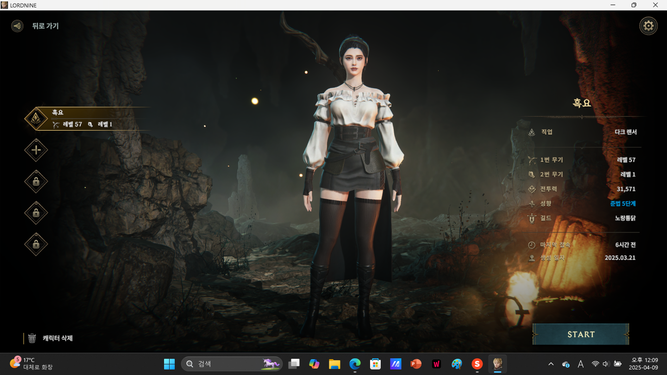Select the 흑요 character slot
Screen dimensions: 667x375
tap(87, 118)
